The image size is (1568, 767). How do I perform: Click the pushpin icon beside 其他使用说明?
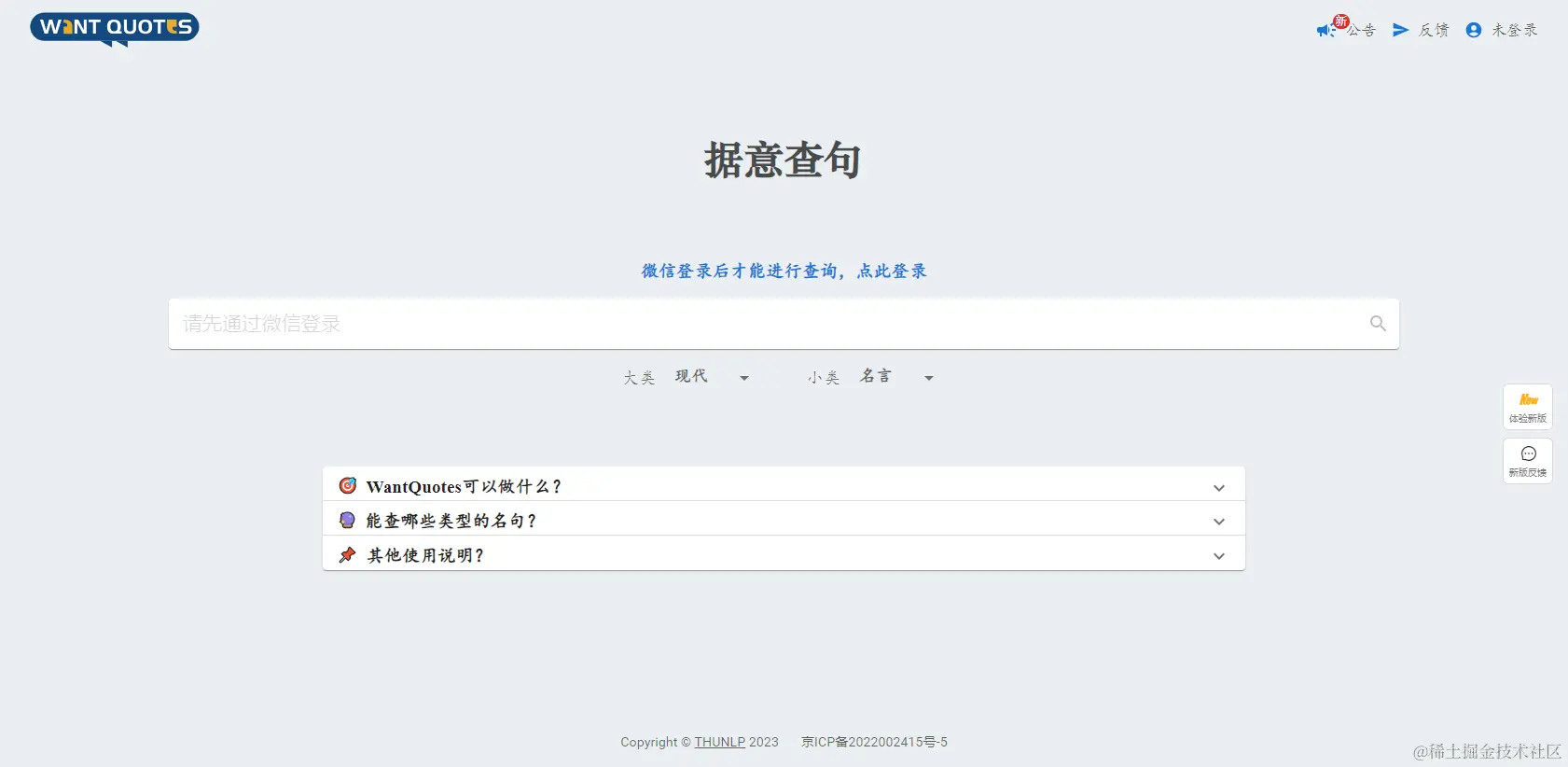[x=347, y=555]
